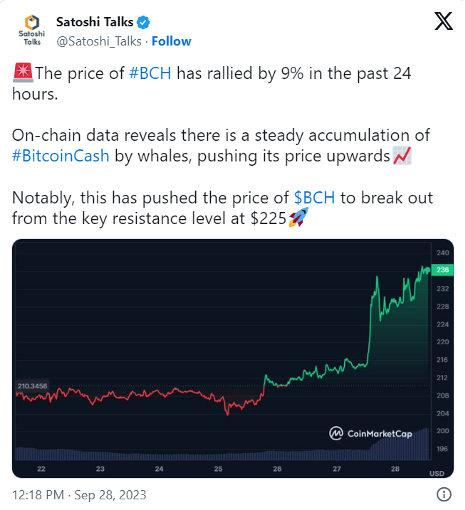Click the blue verified badge
Screen dimensions: 465x510
click(143, 22)
